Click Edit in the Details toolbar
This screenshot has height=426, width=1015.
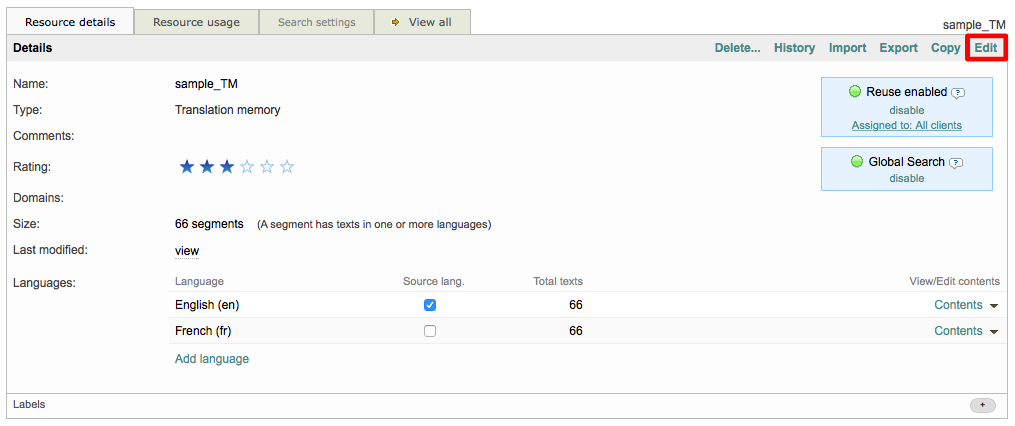tap(985, 48)
